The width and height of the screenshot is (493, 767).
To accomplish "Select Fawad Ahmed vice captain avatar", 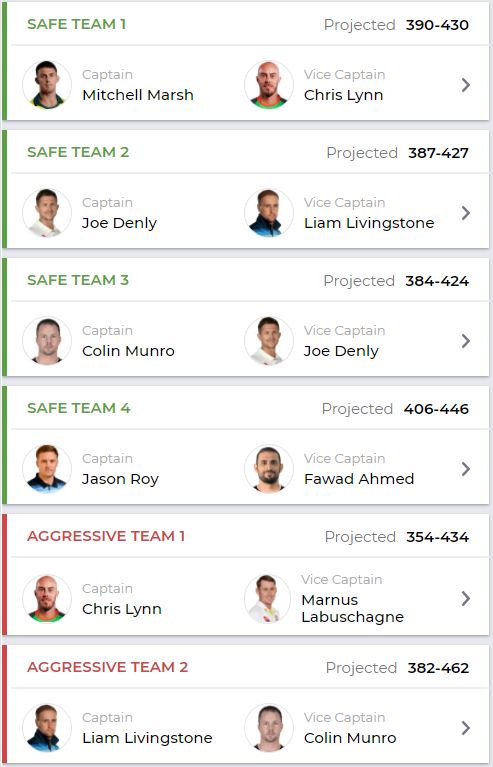I will (269, 469).
